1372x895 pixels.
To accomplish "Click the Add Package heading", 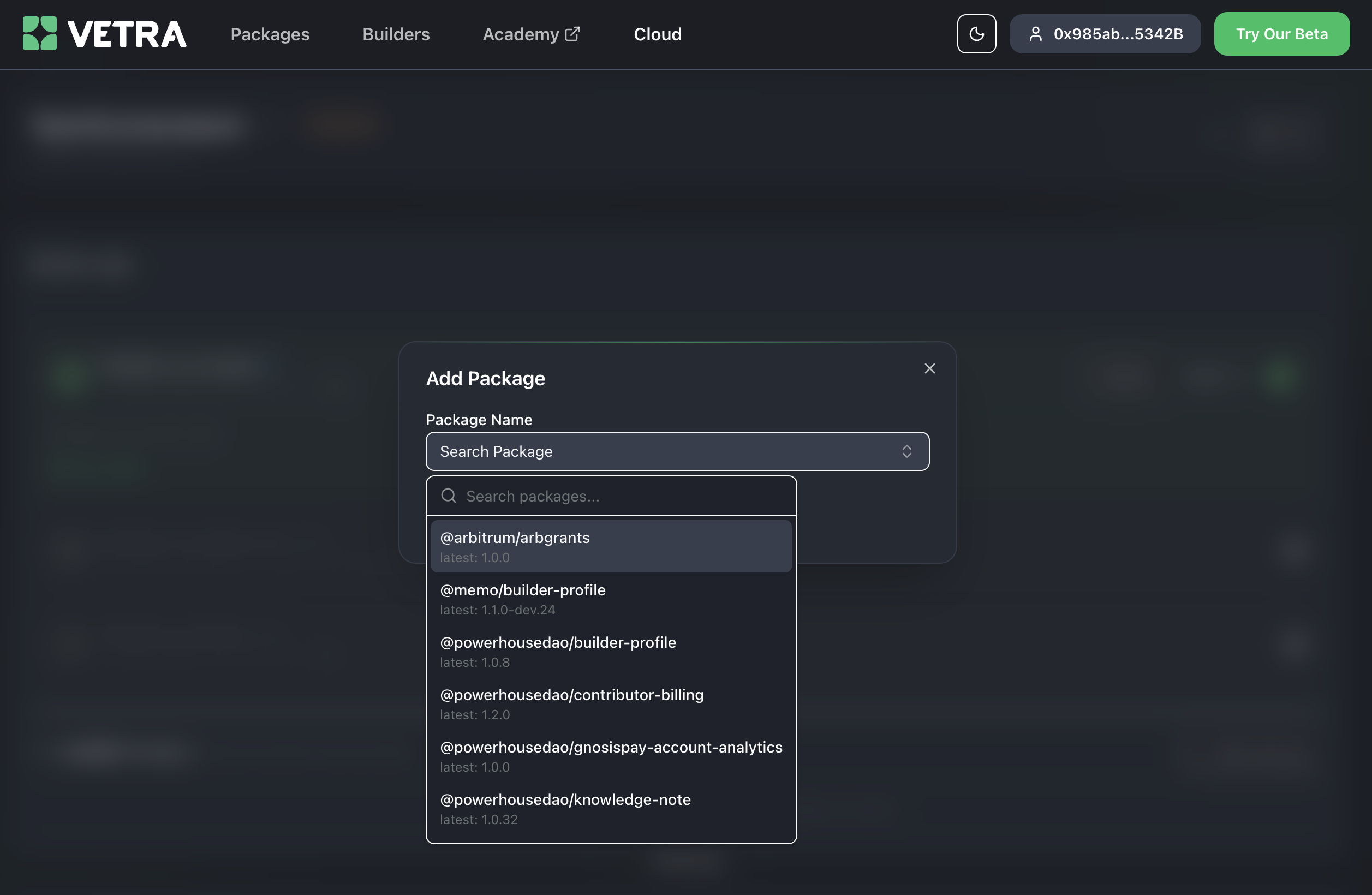I will coord(485,378).
